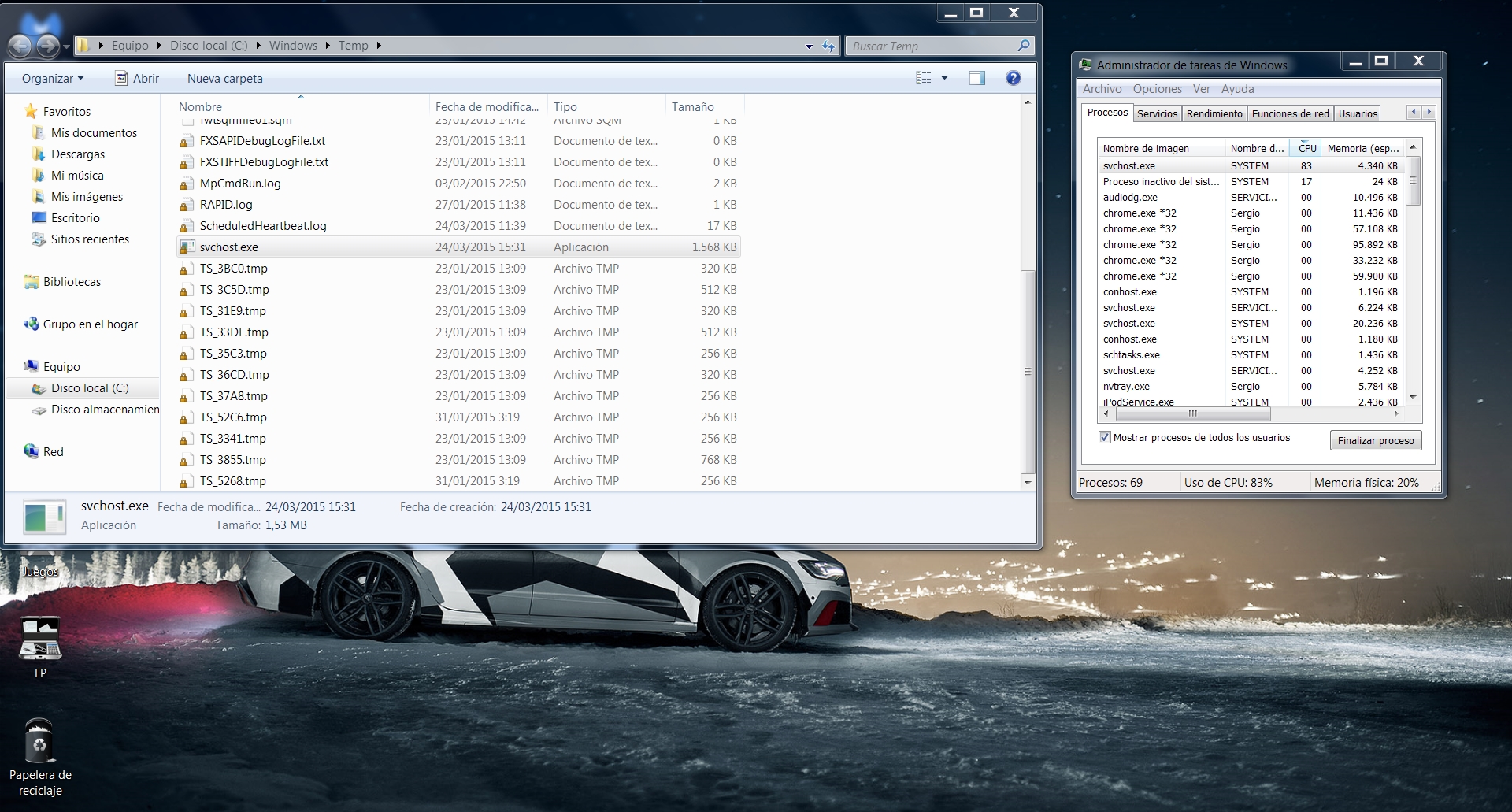1512x812 pixels.
Task: Switch to the Usuarios tab
Action: (x=1358, y=113)
